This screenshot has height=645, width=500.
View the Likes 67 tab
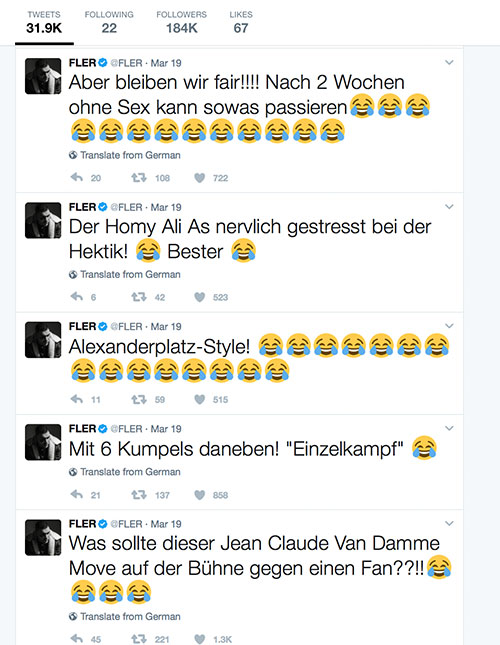(241, 22)
